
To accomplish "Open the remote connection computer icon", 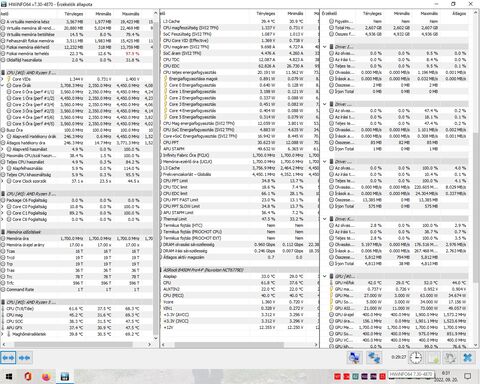I will click(354, 358).
